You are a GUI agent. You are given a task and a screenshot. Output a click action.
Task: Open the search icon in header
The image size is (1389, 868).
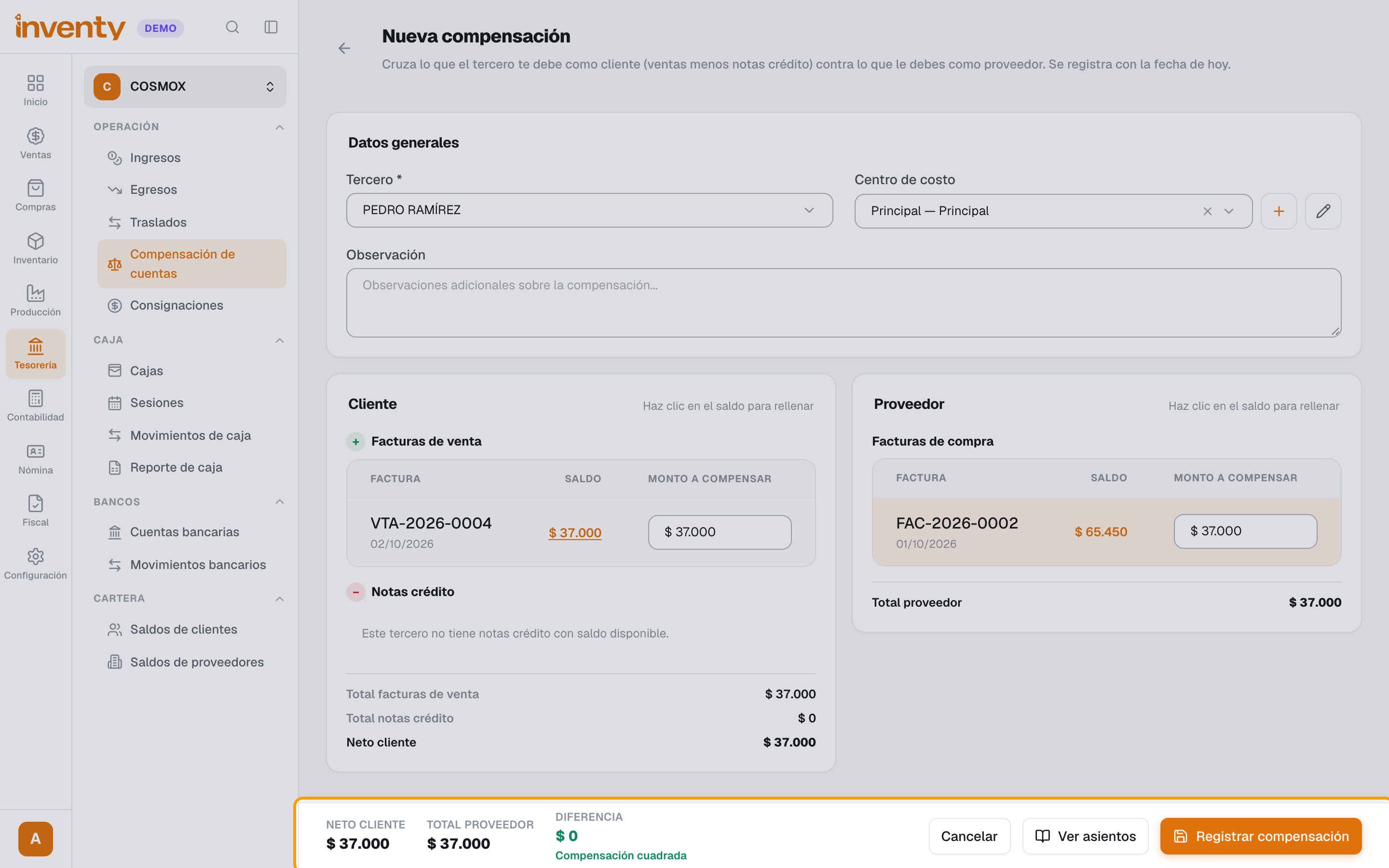coord(232,27)
